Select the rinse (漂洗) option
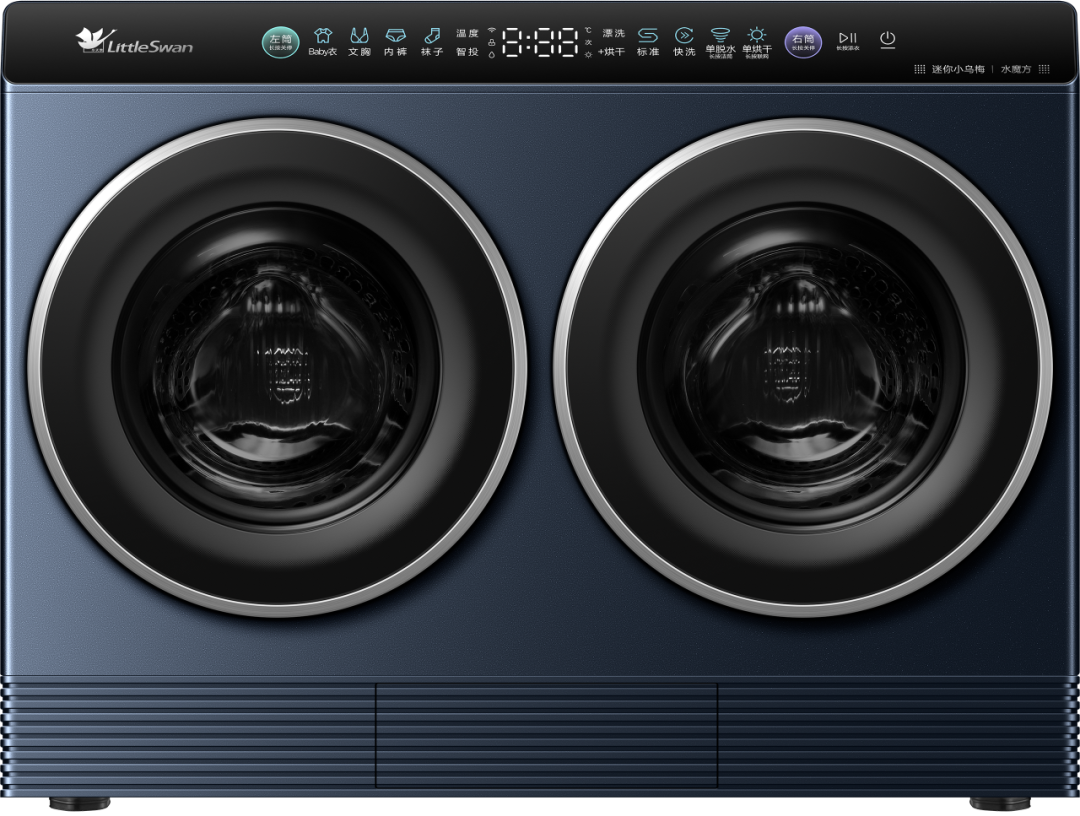Image resolution: width=1080 pixels, height=816 pixels. (613, 33)
